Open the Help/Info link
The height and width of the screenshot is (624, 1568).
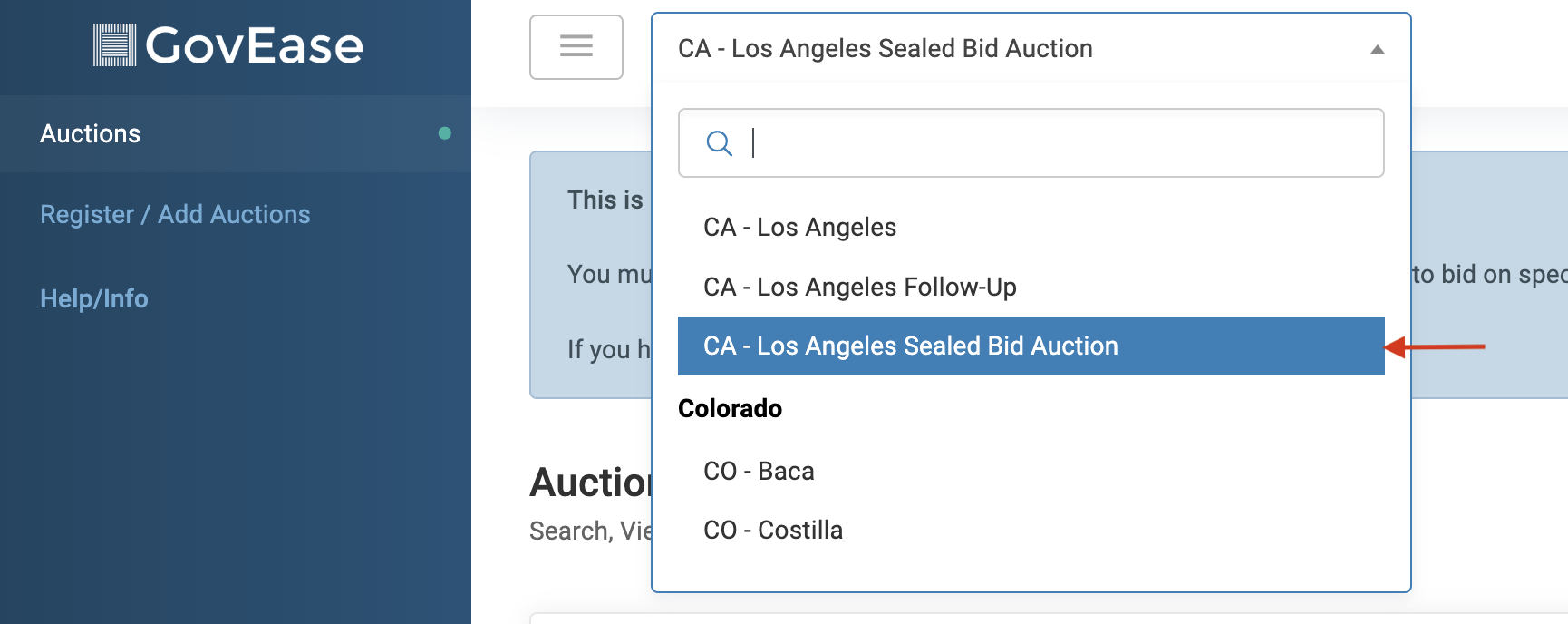pyautogui.click(x=94, y=299)
